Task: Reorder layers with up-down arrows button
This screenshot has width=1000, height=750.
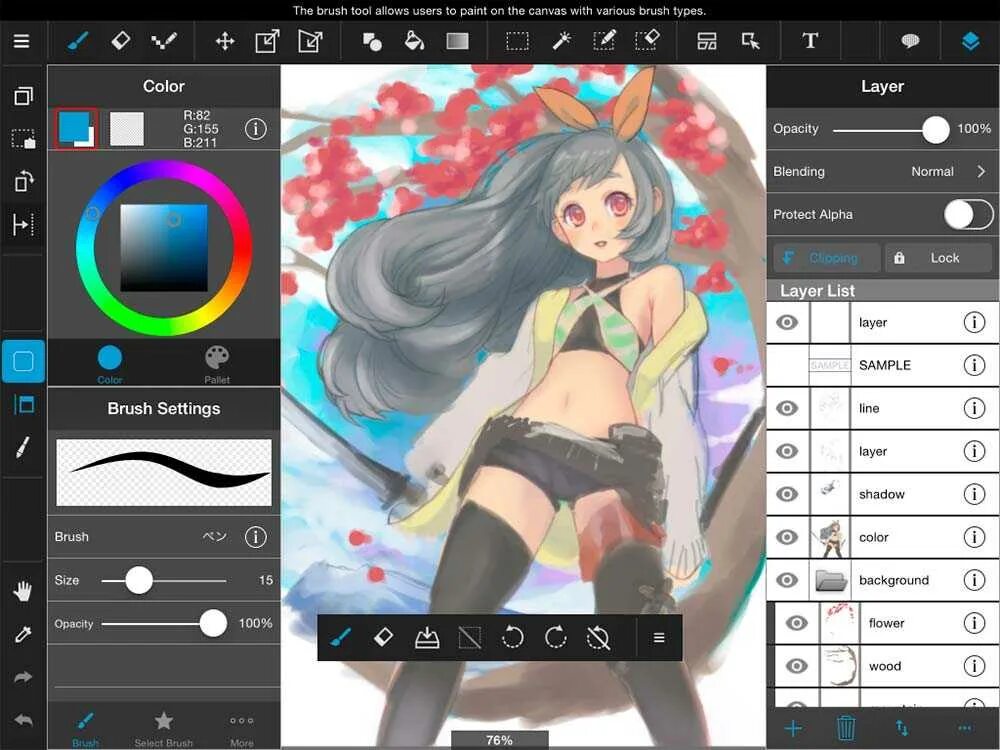Action: tap(902, 728)
